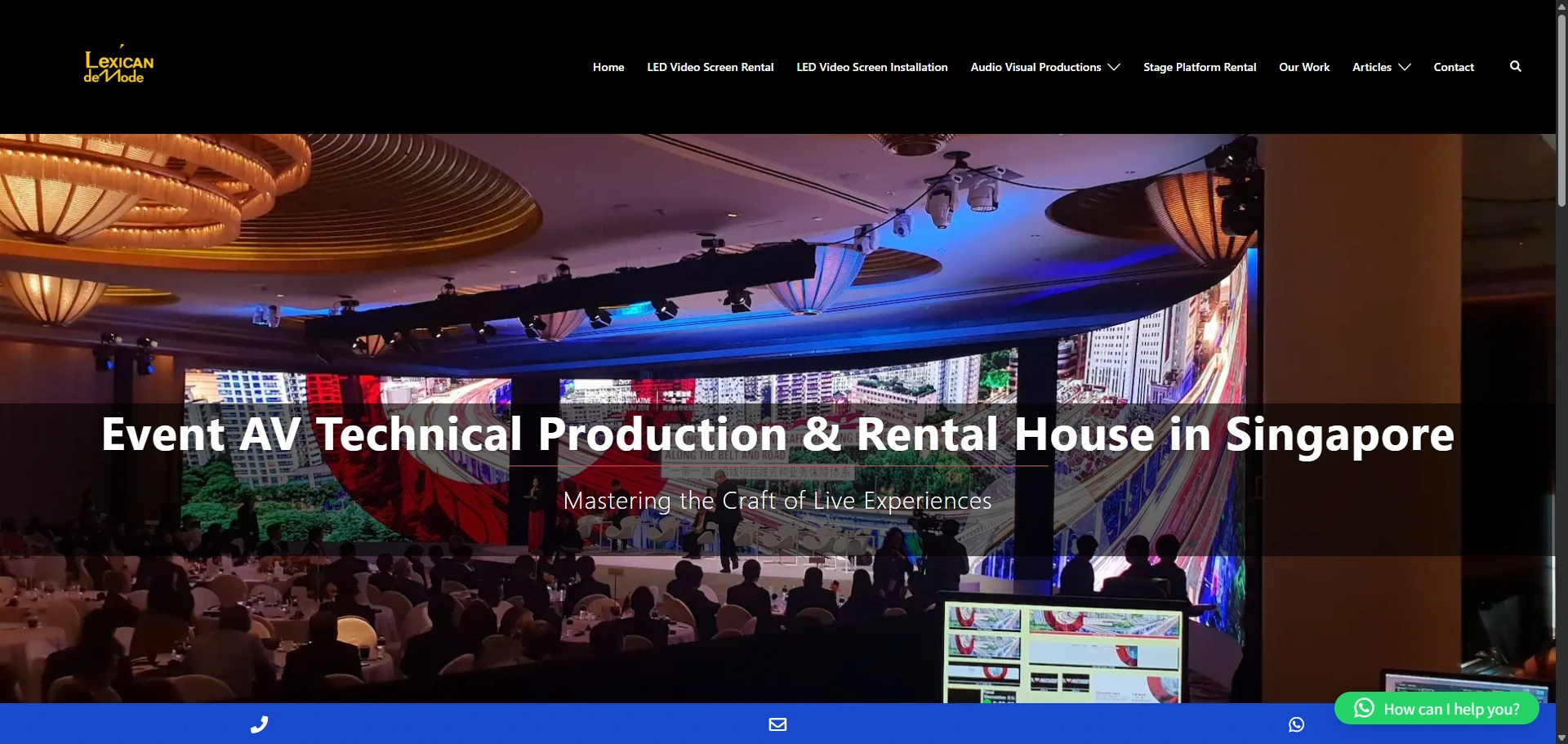Visit the Our Work page
The image size is (1568, 744).
click(x=1304, y=67)
